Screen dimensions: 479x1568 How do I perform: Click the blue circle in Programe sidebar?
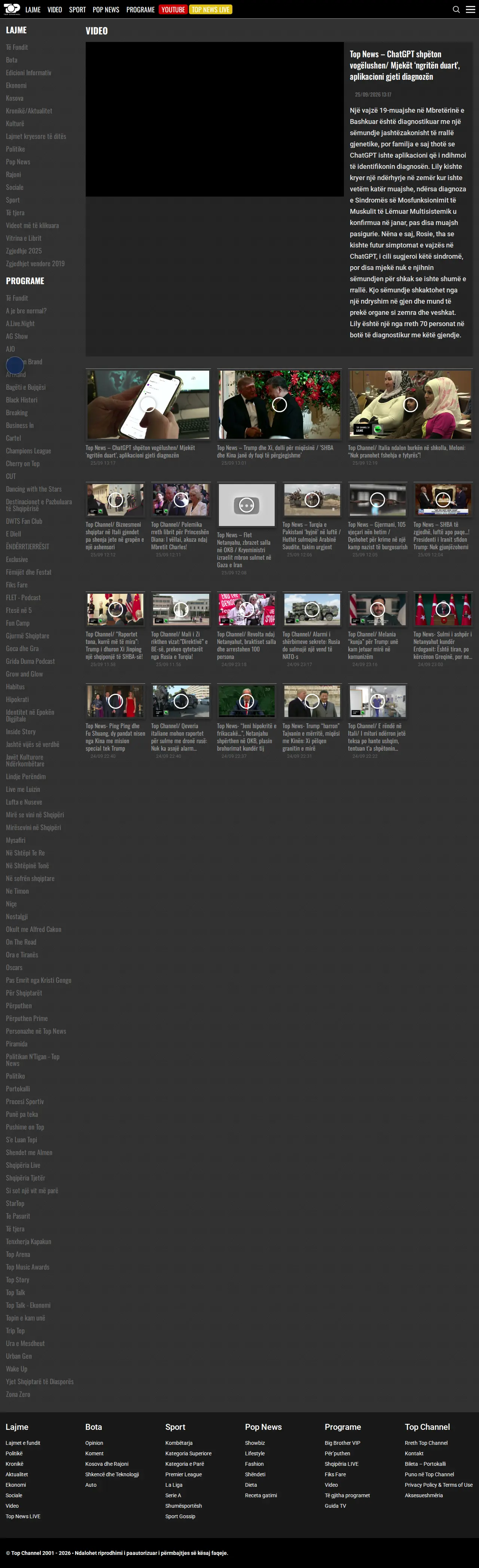pos(15,365)
